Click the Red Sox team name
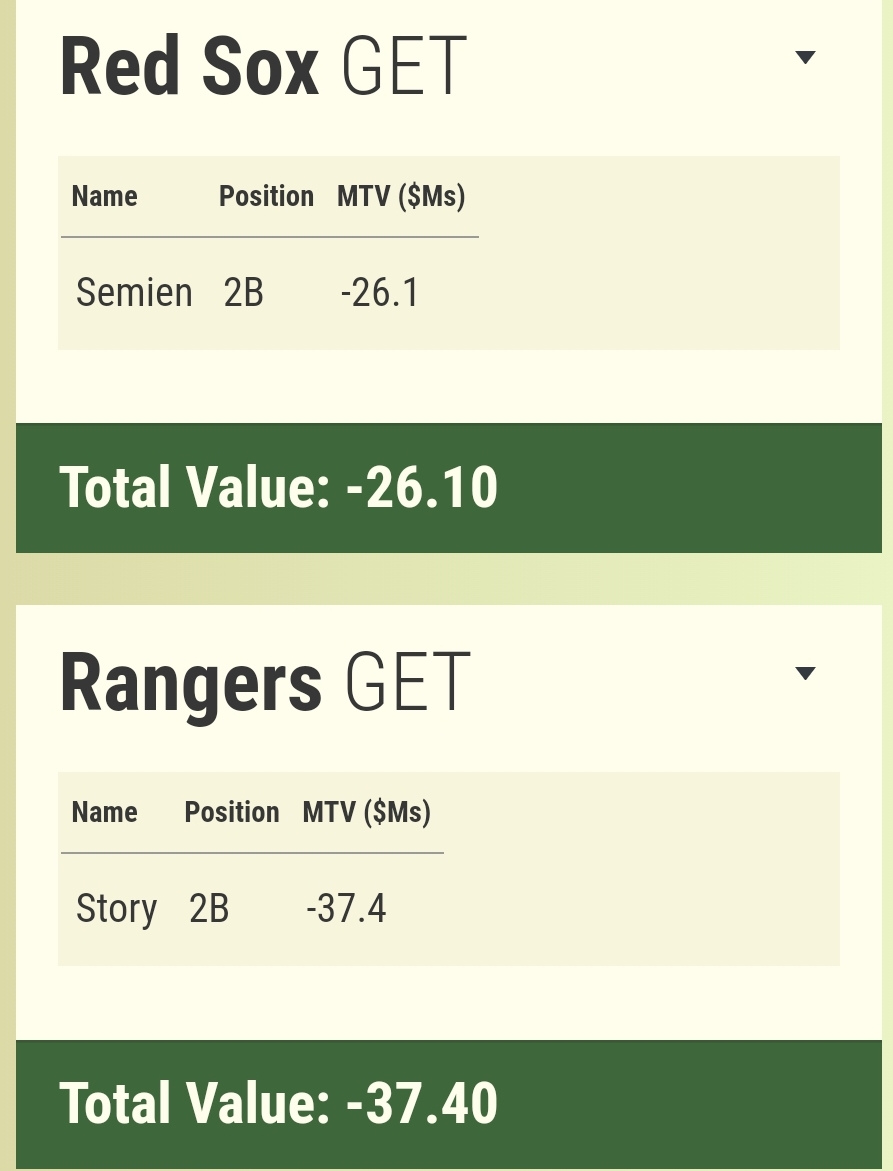Viewport: 893px width, 1171px height. click(x=190, y=67)
